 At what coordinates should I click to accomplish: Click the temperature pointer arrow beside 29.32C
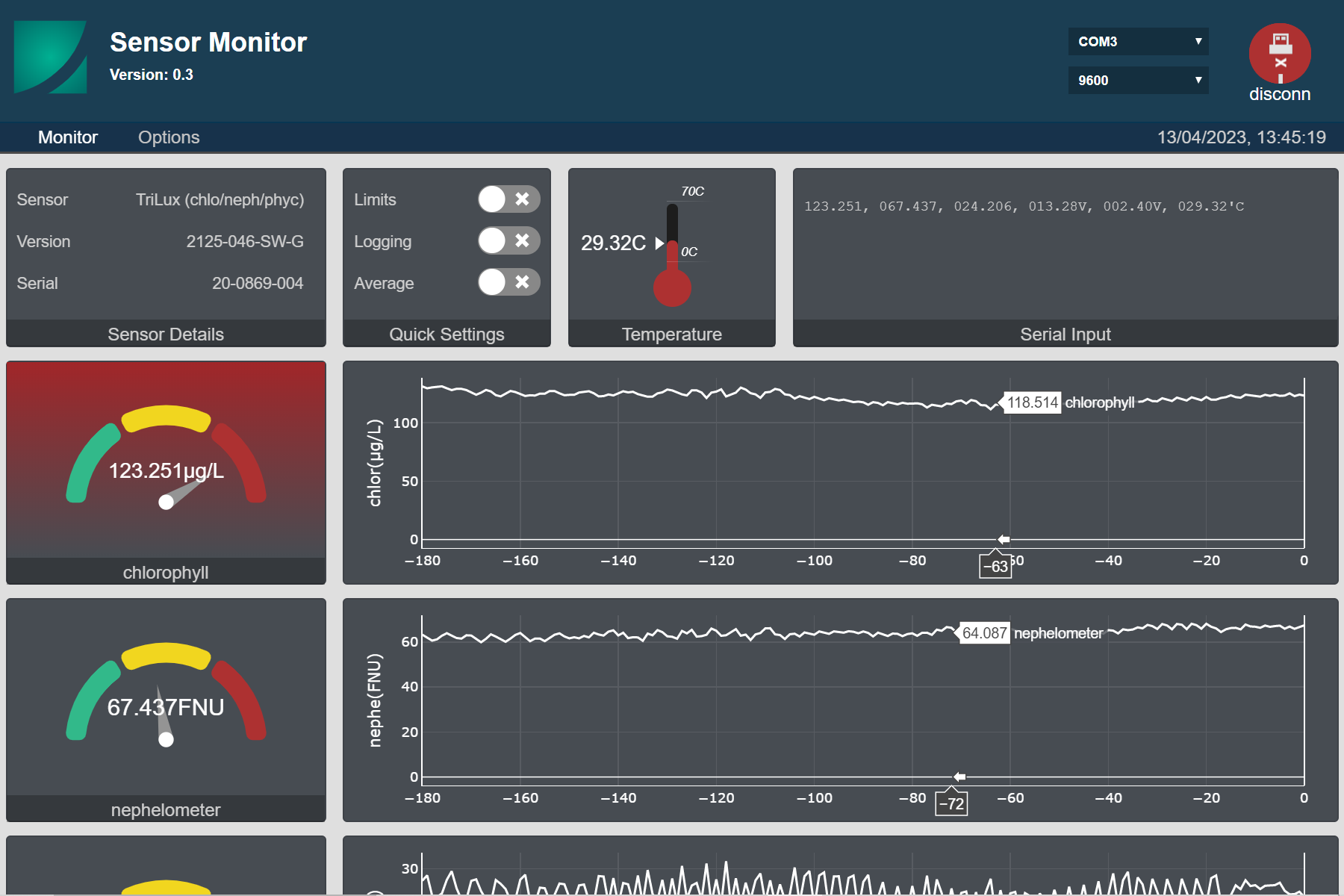click(659, 243)
